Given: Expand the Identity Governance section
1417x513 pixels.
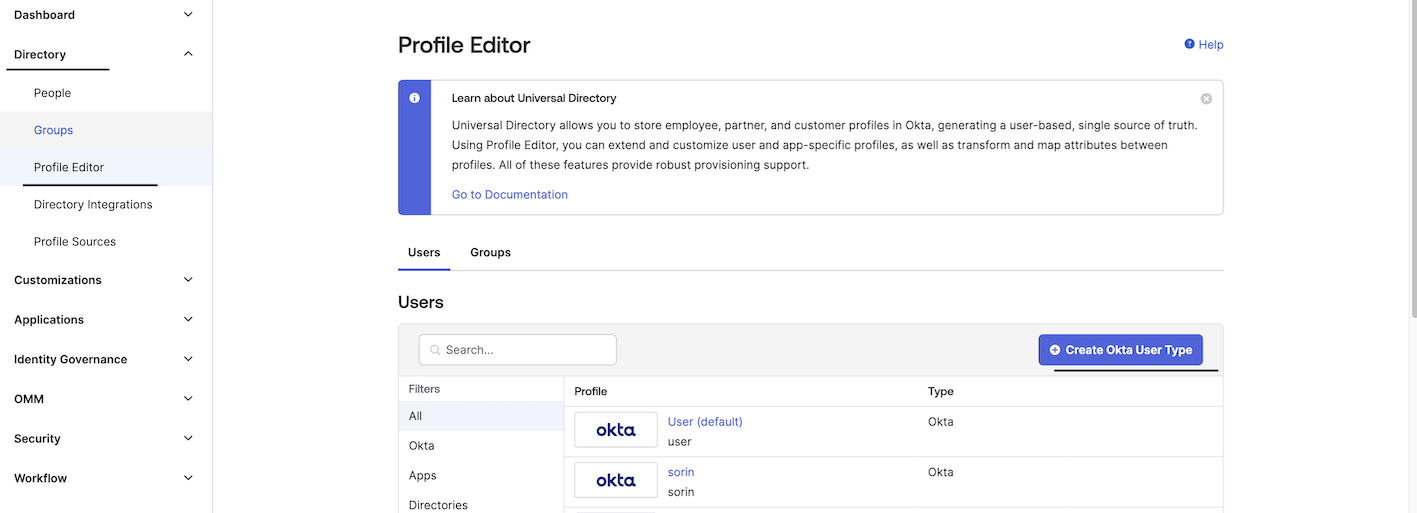Looking at the screenshot, I should click(188, 359).
